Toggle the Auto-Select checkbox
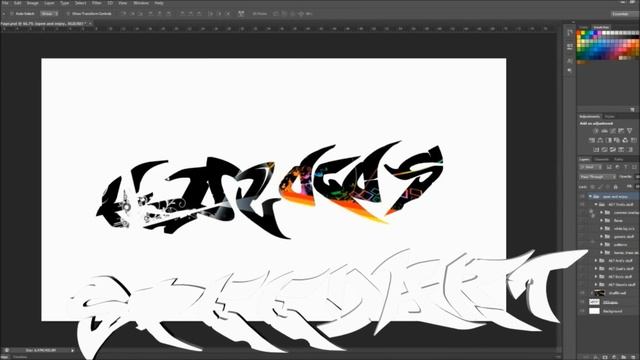The image size is (640, 360). [x=12, y=13]
